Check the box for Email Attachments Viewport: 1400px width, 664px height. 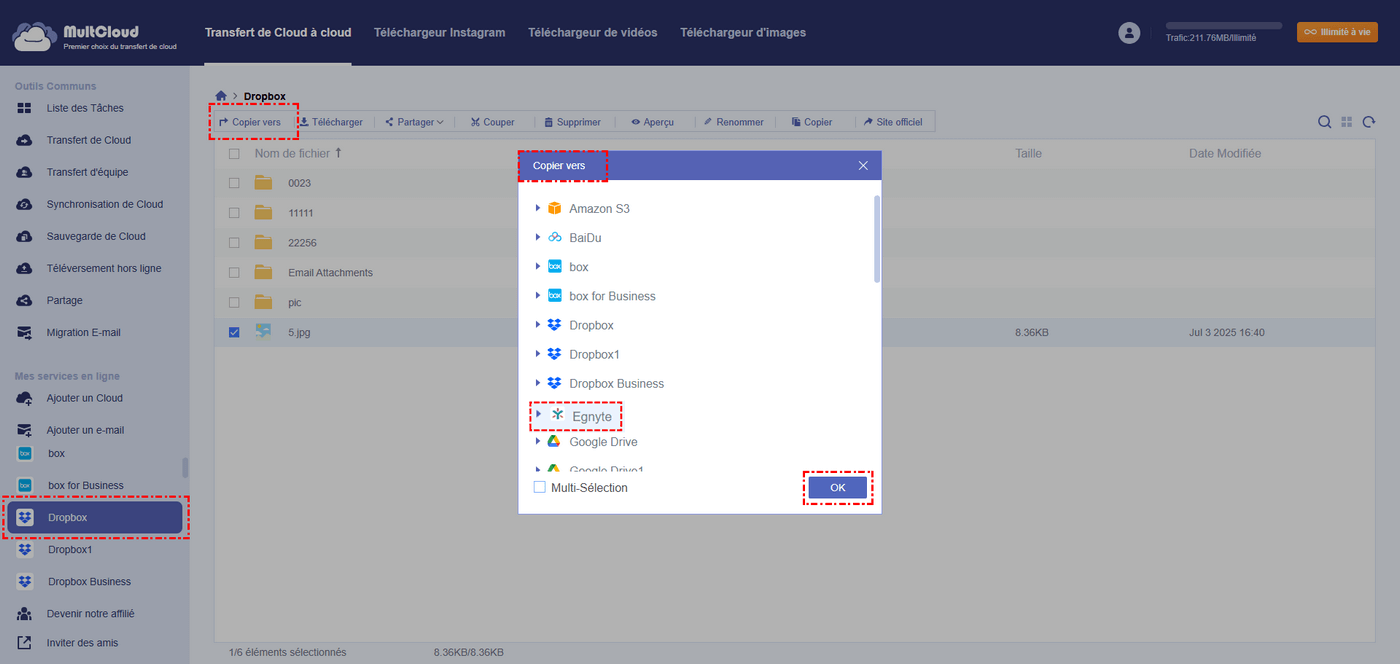pyautogui.click(x=234, y=272)
